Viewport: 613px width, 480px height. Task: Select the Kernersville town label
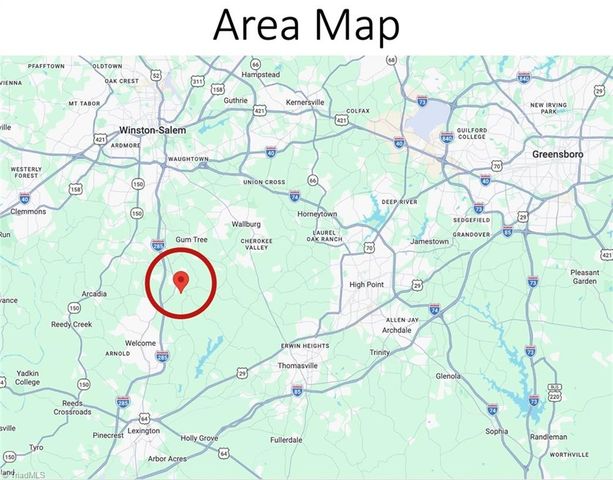pyautogui.click(x=305, y=102)
